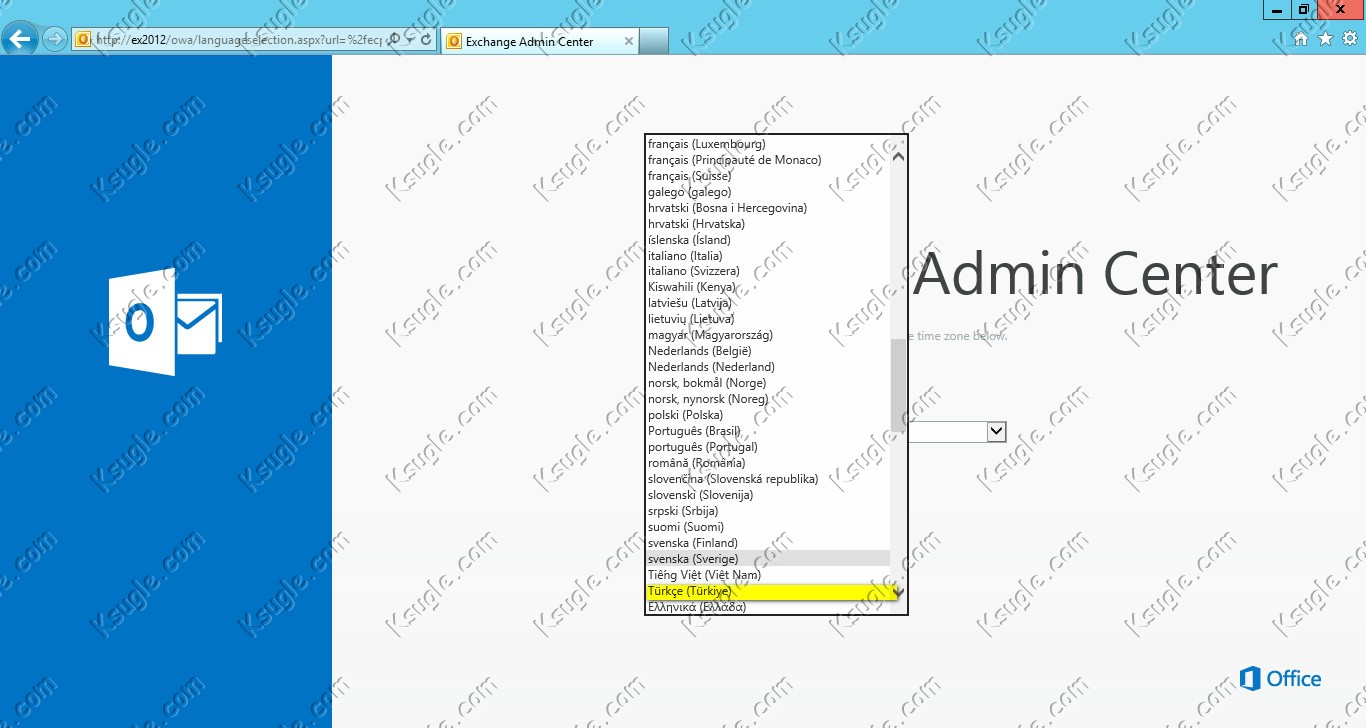Open browser Tools gear icon
Image resolution: width=1366 pixels, height=728 pixels.
tap(1349, 39)
